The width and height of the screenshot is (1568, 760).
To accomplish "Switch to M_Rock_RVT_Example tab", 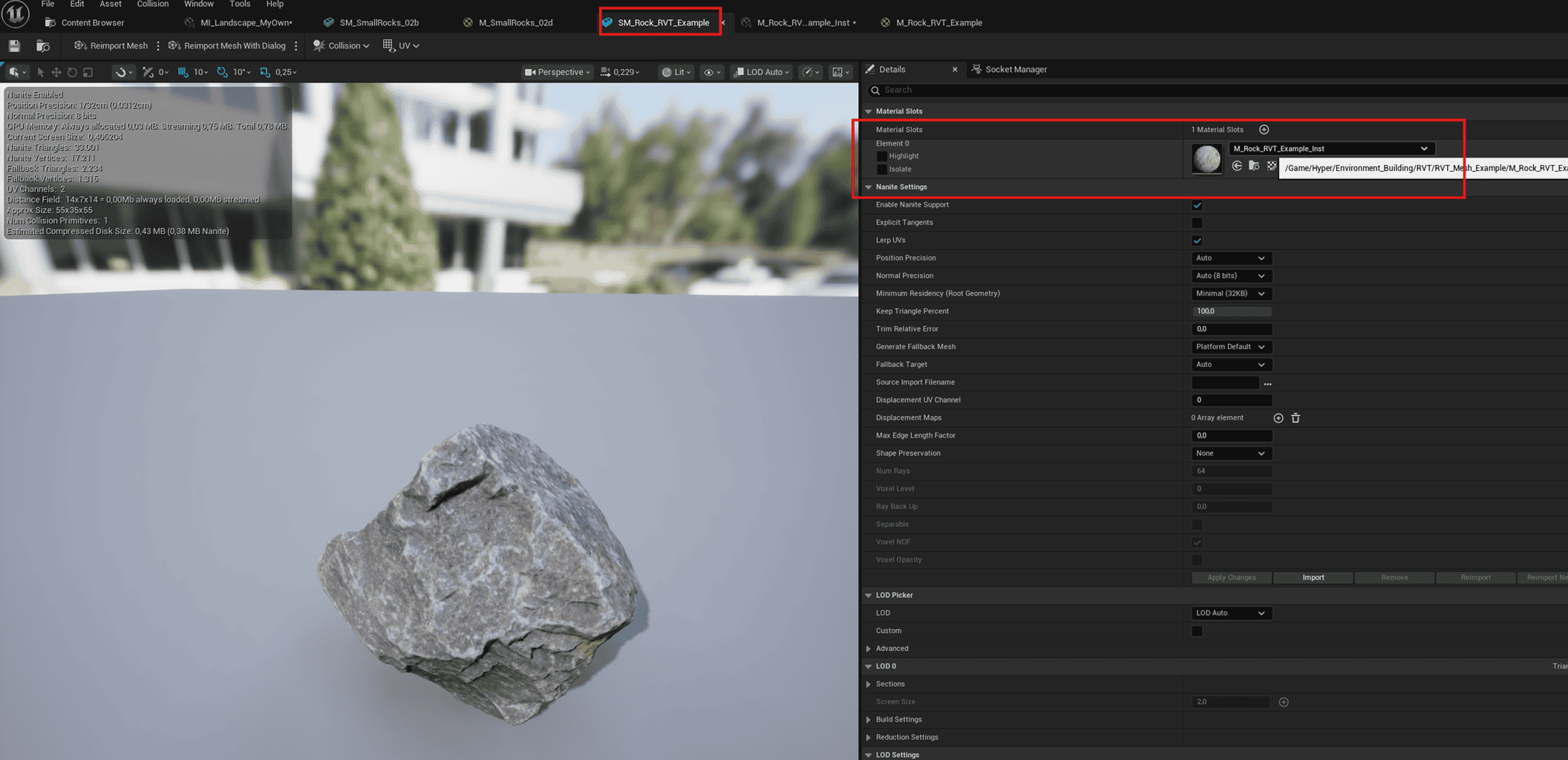I will (x=932, y=22).
